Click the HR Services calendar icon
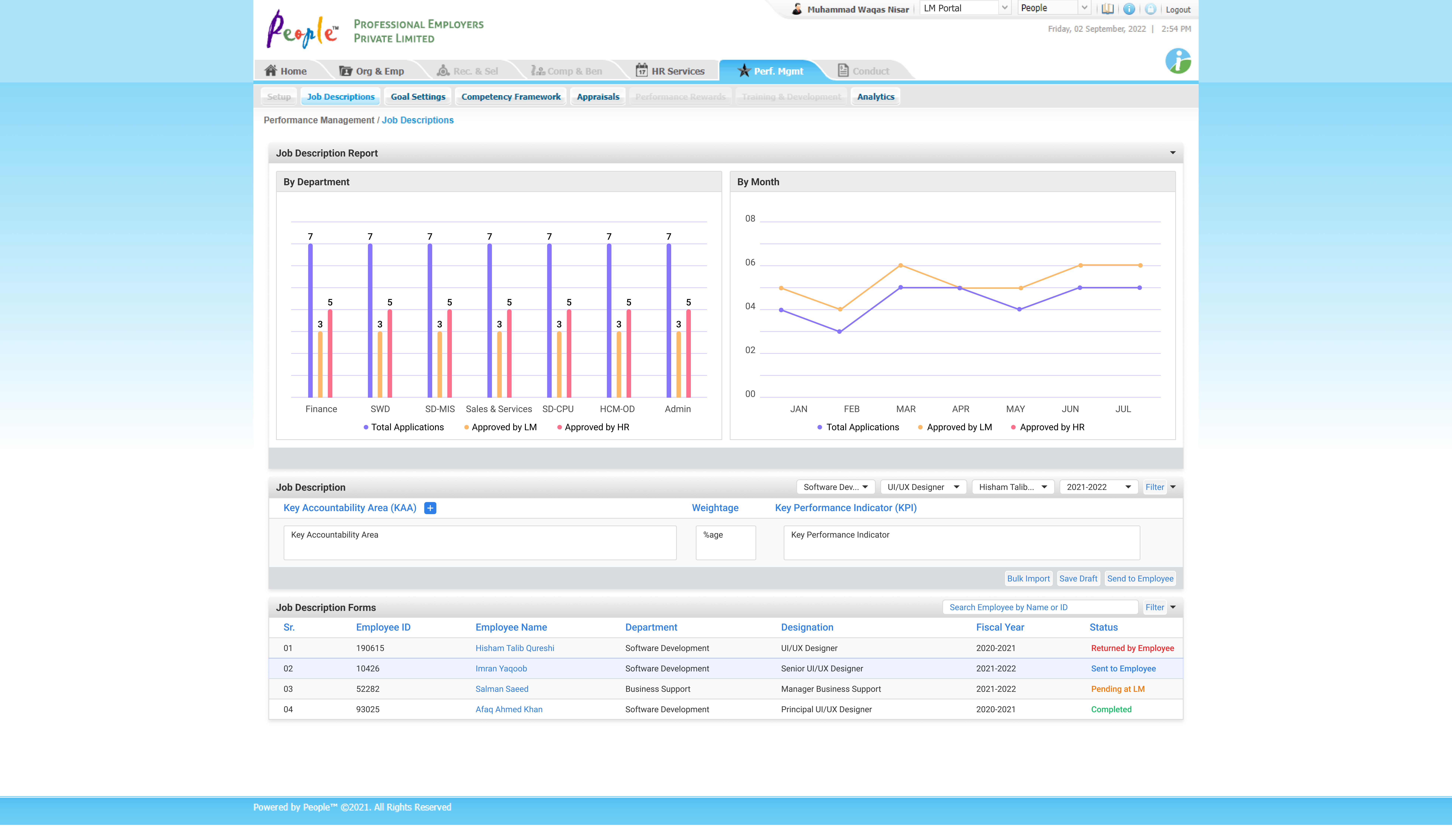Viewport: 1452px width, 840px height. click(x=642, y=70)
